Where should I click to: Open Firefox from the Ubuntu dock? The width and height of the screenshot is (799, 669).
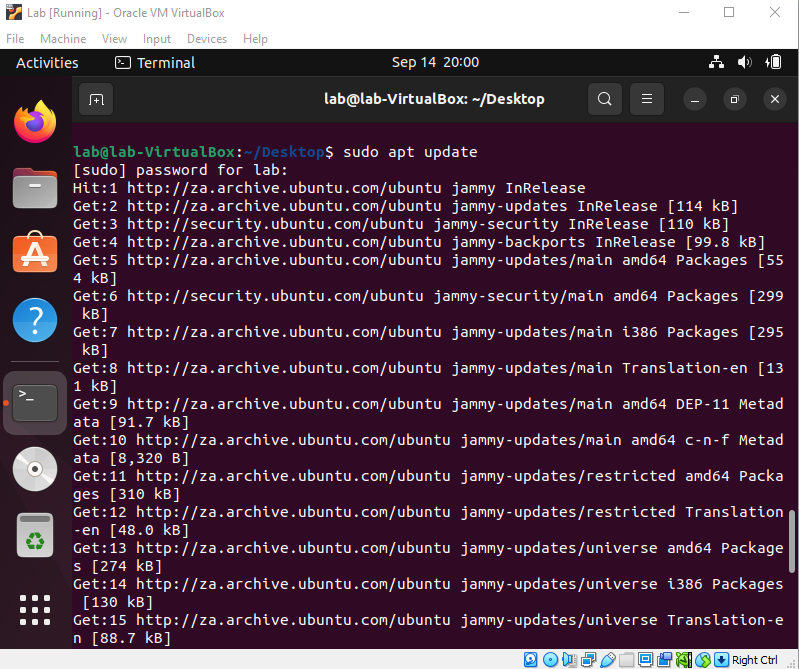tap(35, 122)
